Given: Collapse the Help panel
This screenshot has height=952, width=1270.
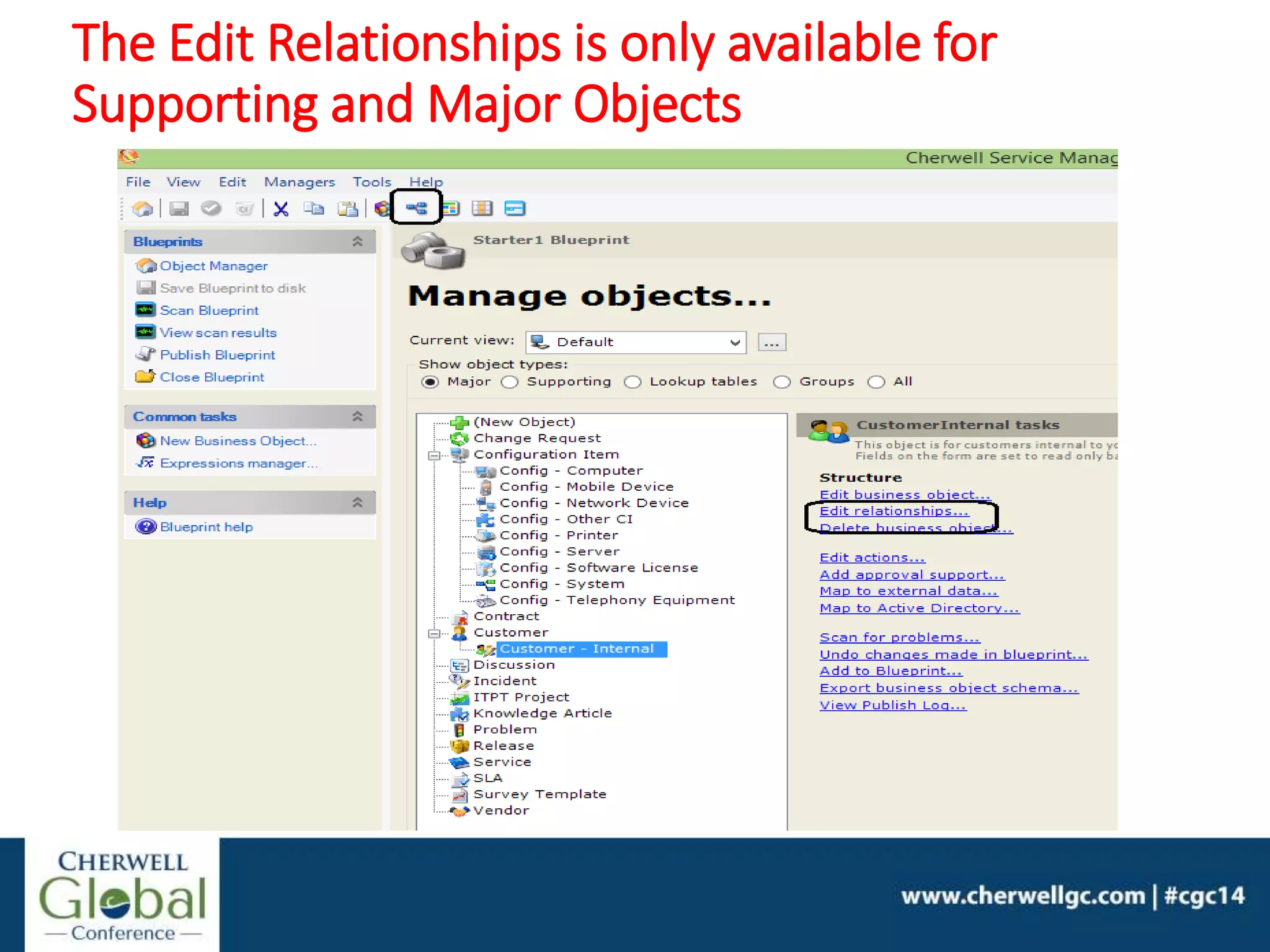Looking at the screenshot, I should (x=357, y=503).
